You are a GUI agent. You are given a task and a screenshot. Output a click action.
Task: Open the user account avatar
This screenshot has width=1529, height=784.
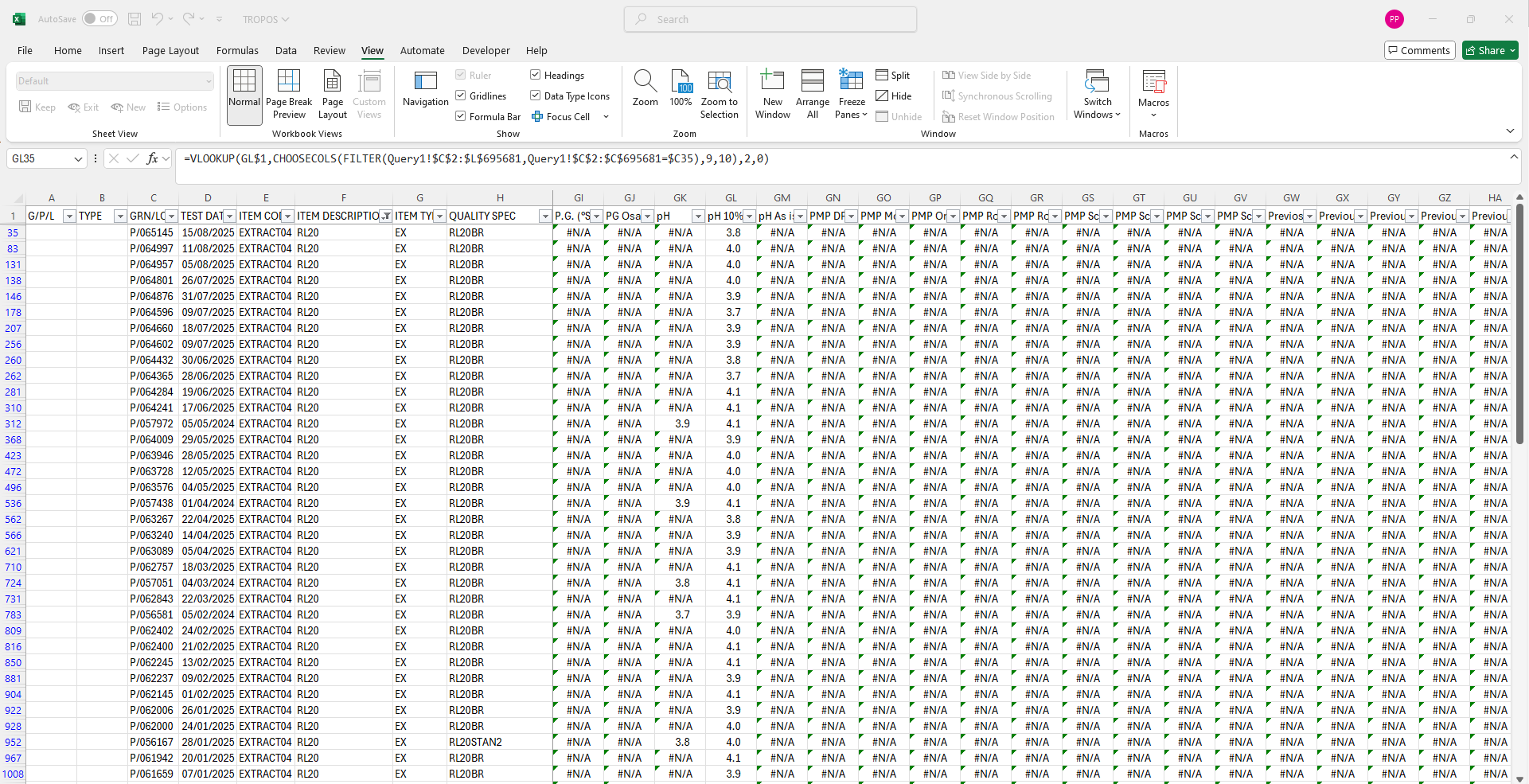click(1394, 19)
